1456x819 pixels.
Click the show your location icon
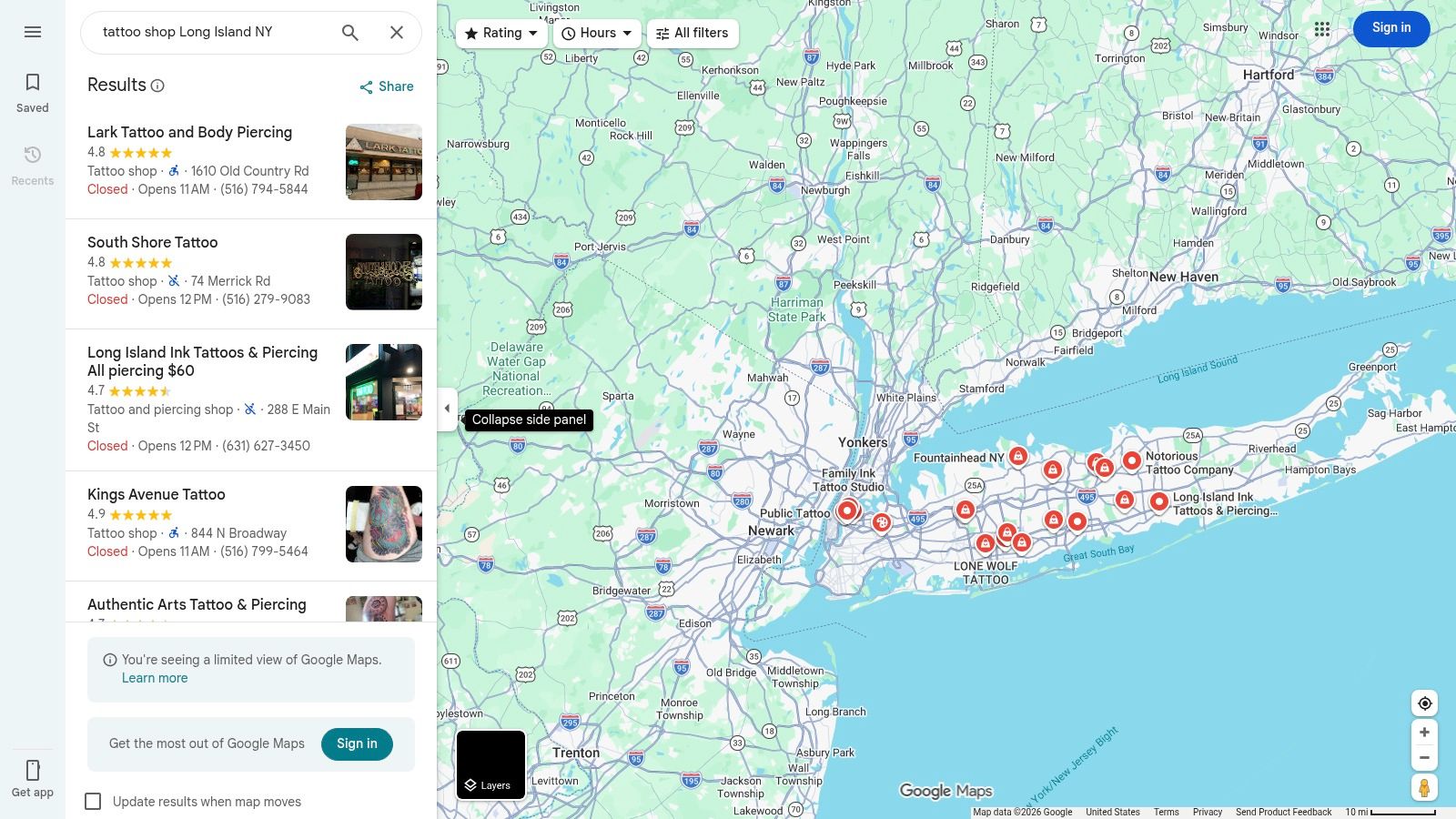click(1424, 703)
